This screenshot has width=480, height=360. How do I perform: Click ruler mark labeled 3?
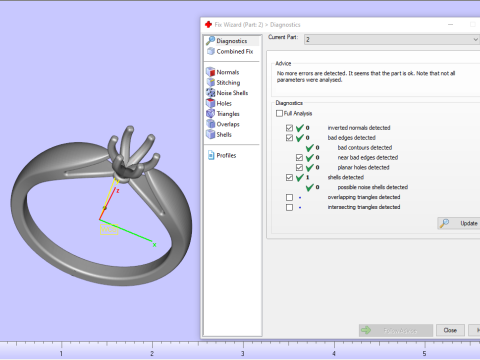[x=243, y=354]
